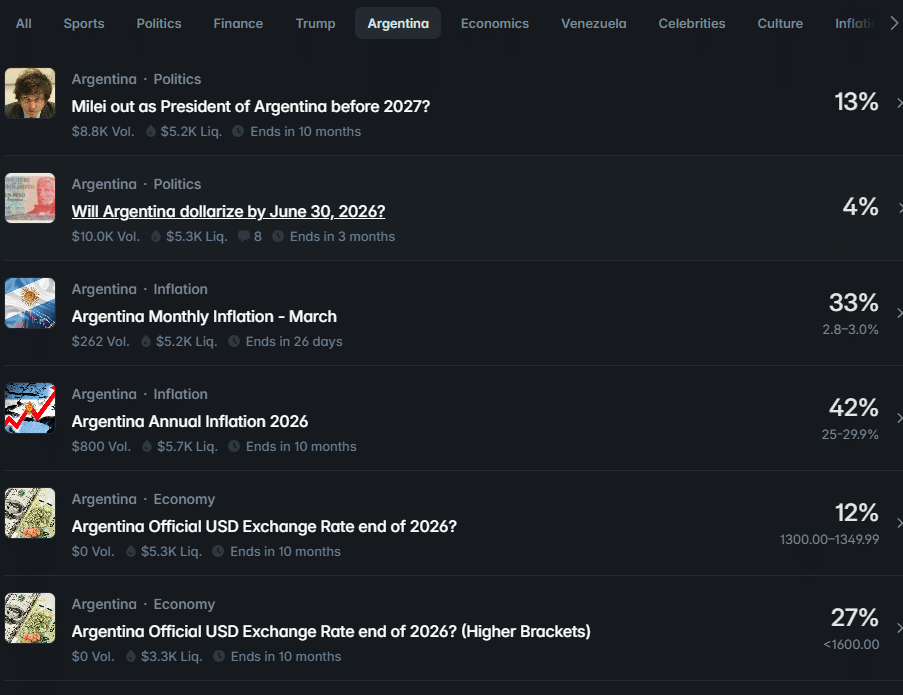The height and width of the screenshot is (695, 903).
Task: Click the comment bubble icon showing 8
Action: (x=243, y=237)
